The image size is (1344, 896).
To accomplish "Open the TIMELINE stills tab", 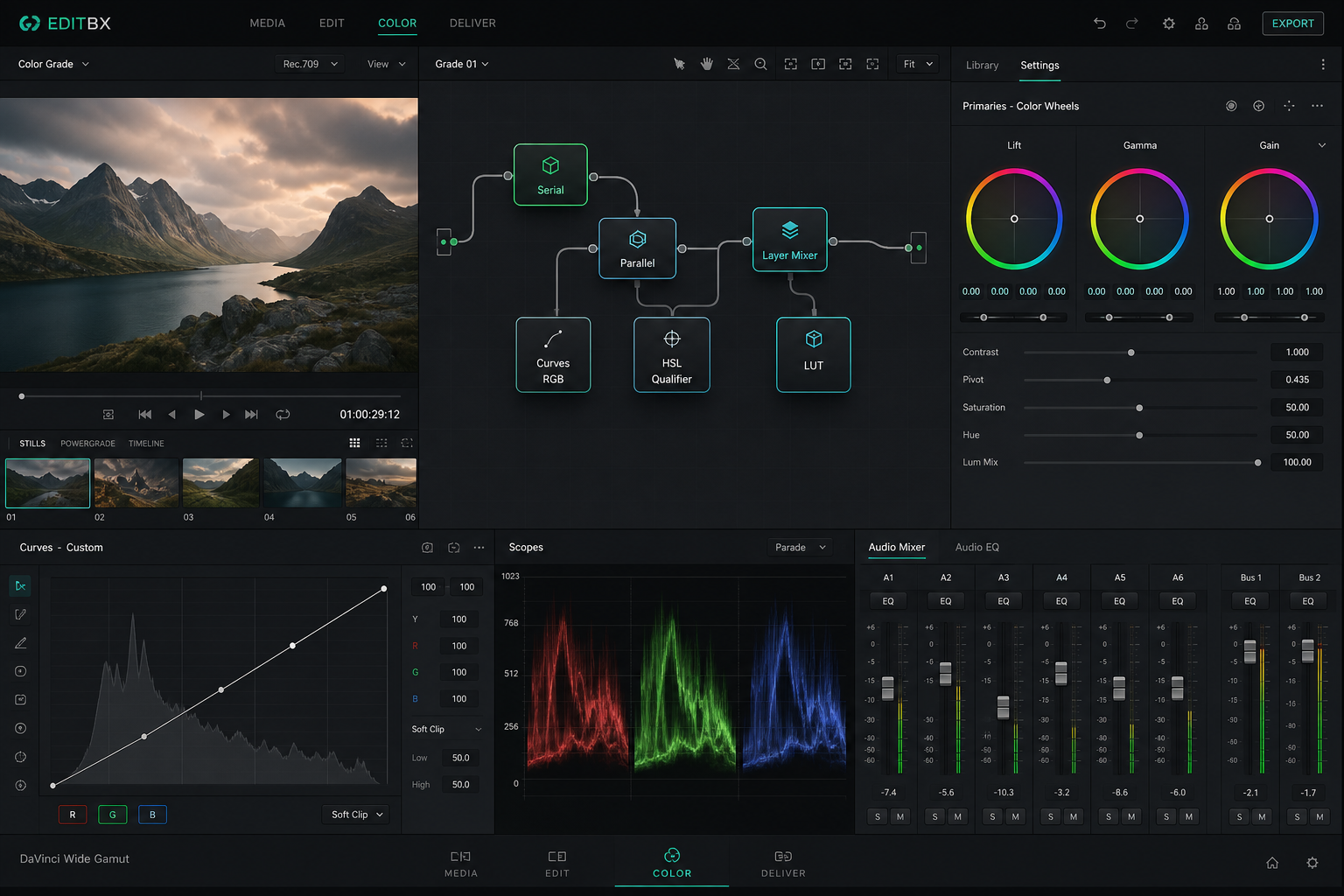I will coord(146,444).
